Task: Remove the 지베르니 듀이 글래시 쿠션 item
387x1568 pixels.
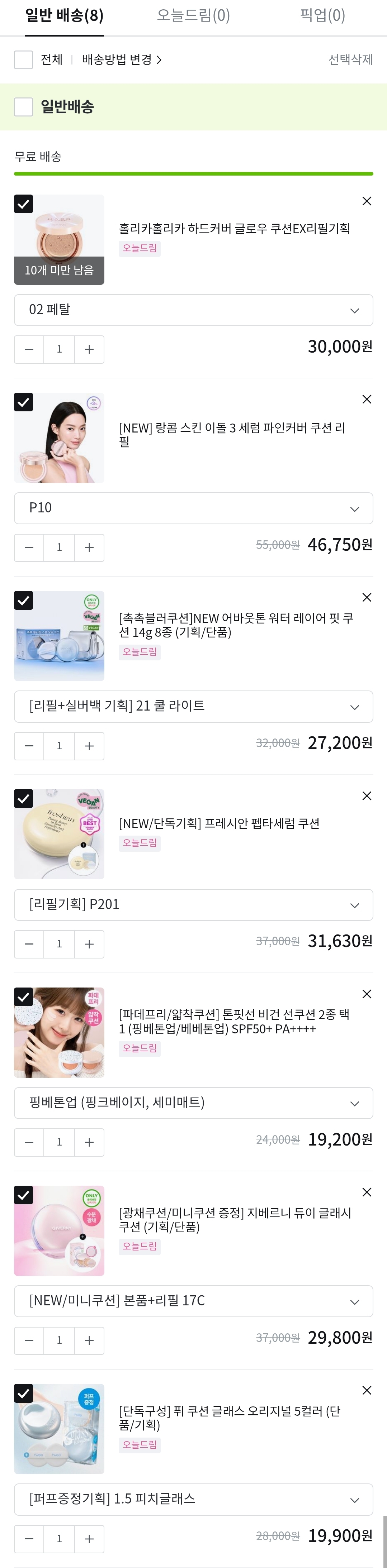Action: tap(366, 1192)
